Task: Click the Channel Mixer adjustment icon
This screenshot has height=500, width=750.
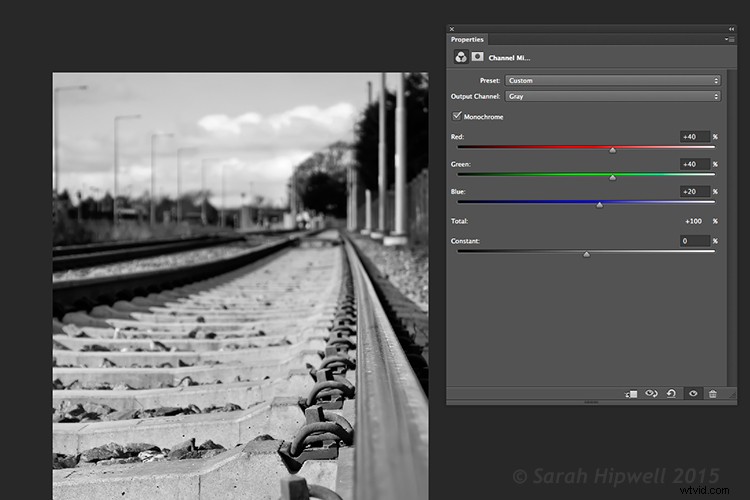Action: click(x=461, y=57)
